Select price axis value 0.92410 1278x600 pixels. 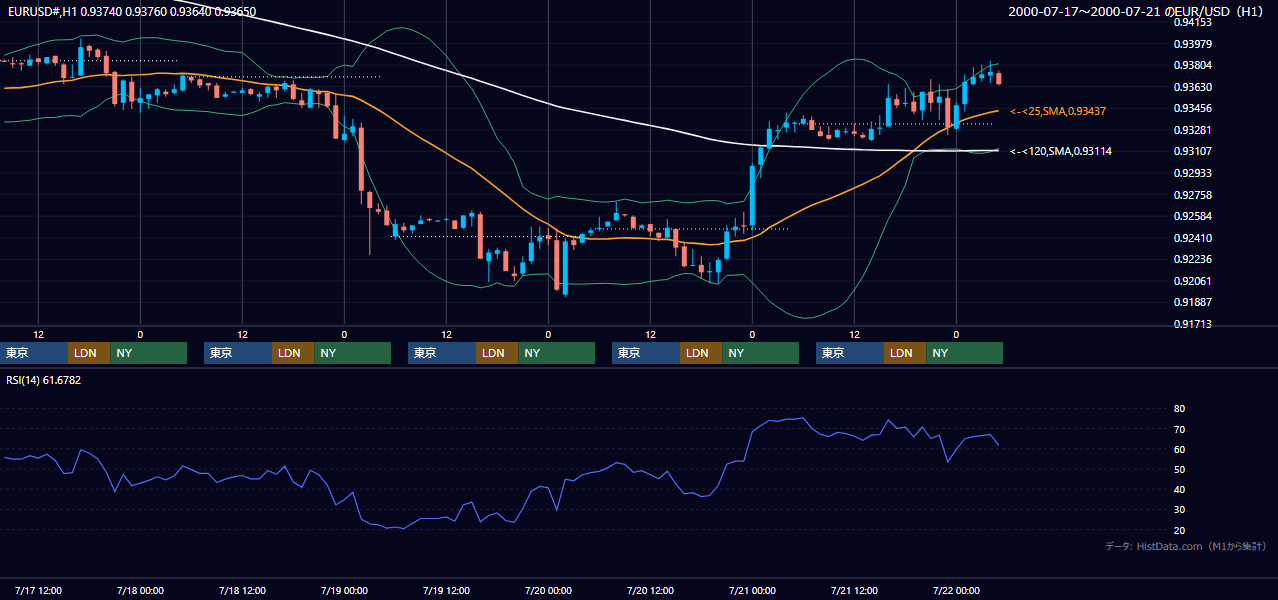point(1193,238)
